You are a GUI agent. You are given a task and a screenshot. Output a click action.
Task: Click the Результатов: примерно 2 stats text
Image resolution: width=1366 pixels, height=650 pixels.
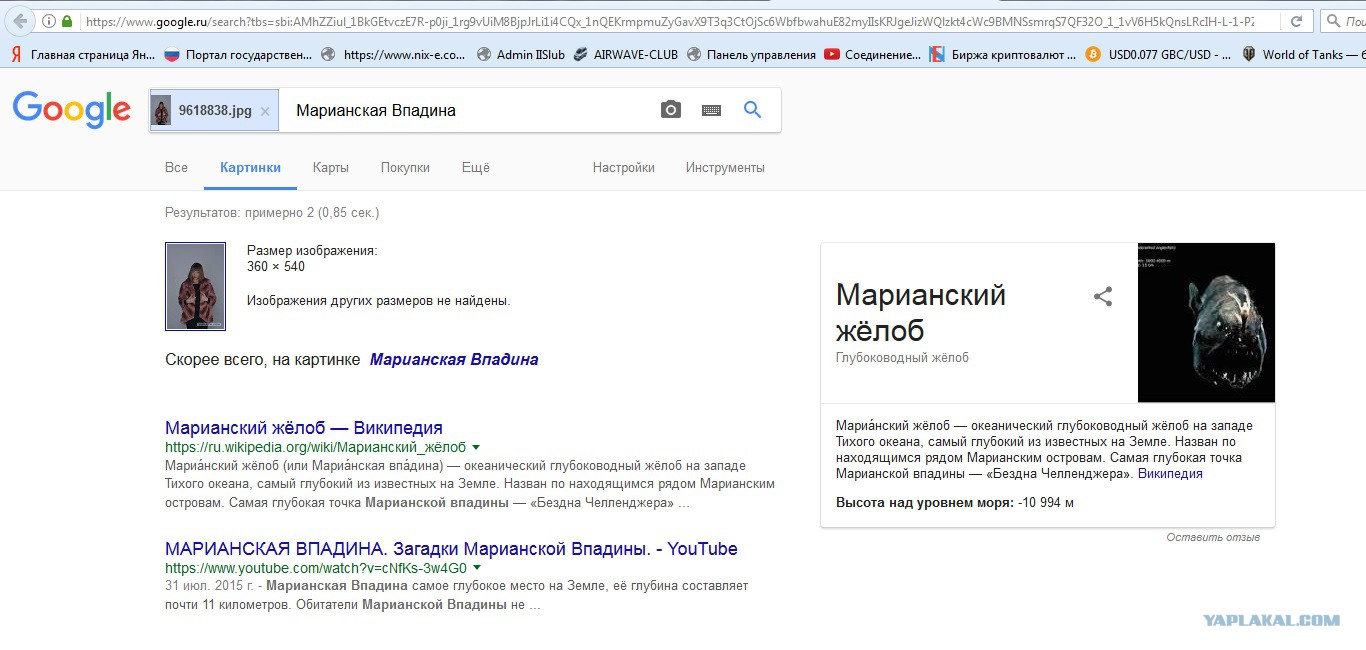[272, 213]
